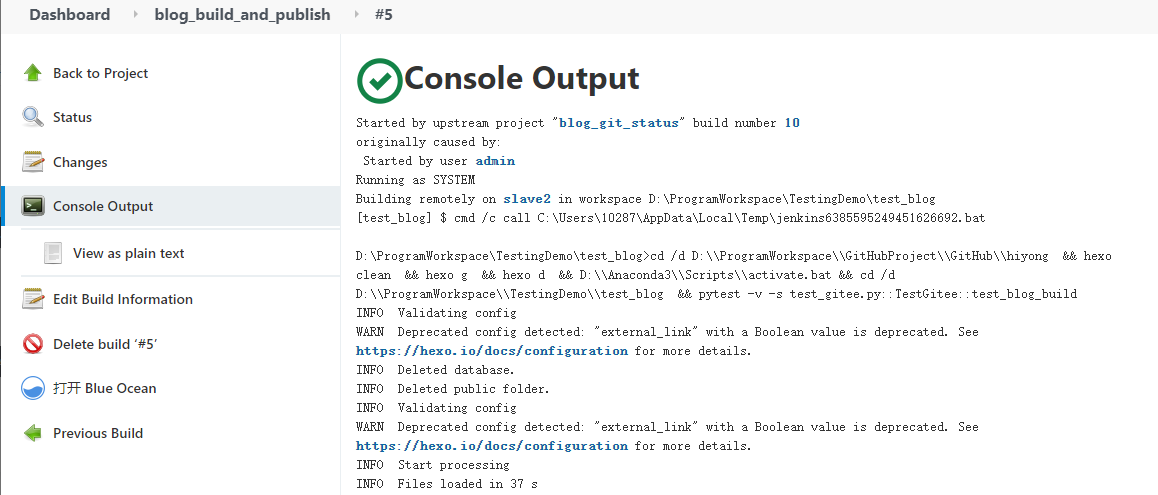Click the magnifying glass Status icon
The height and width of the screenshot is (495, 1158).
[x=32, y=117]
